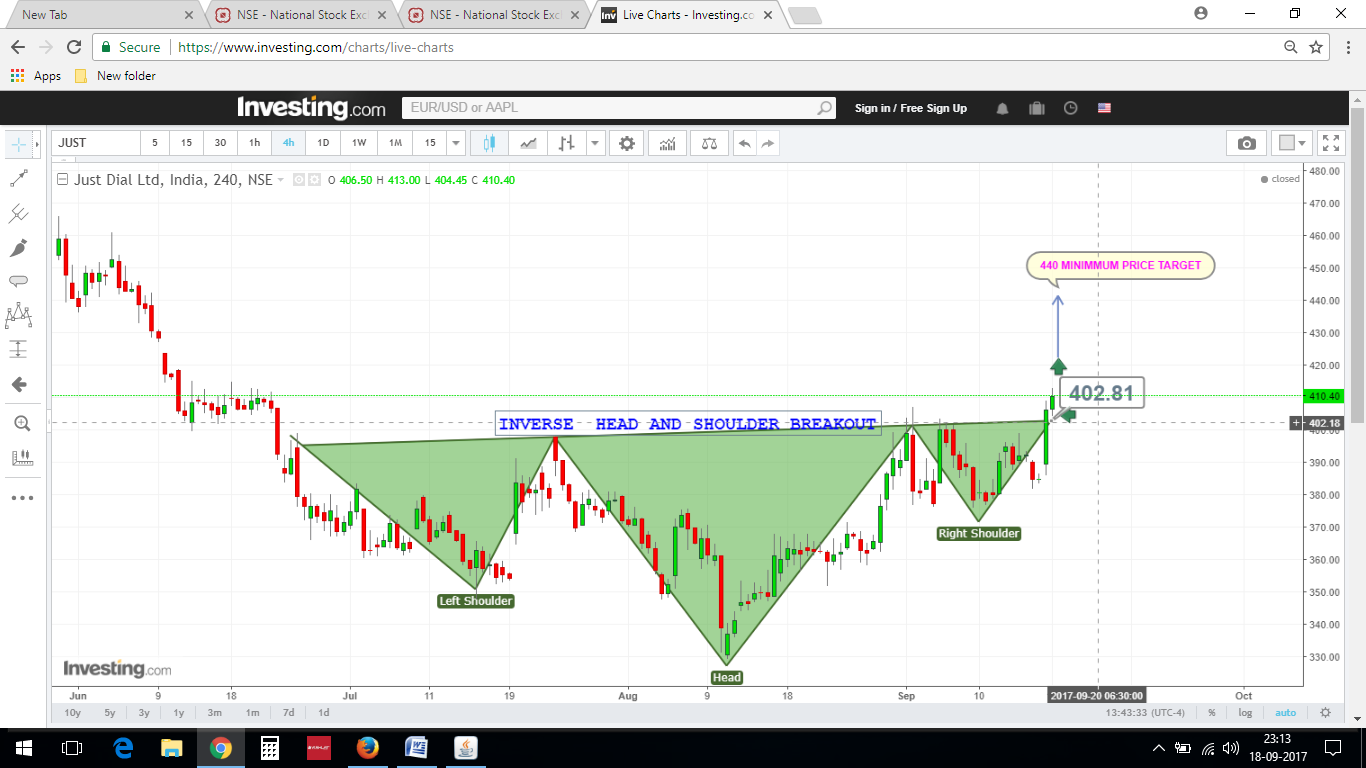Pick the callout text annotation tool
The width and height of the screenshot is (1366, 768).
(18, 281)
